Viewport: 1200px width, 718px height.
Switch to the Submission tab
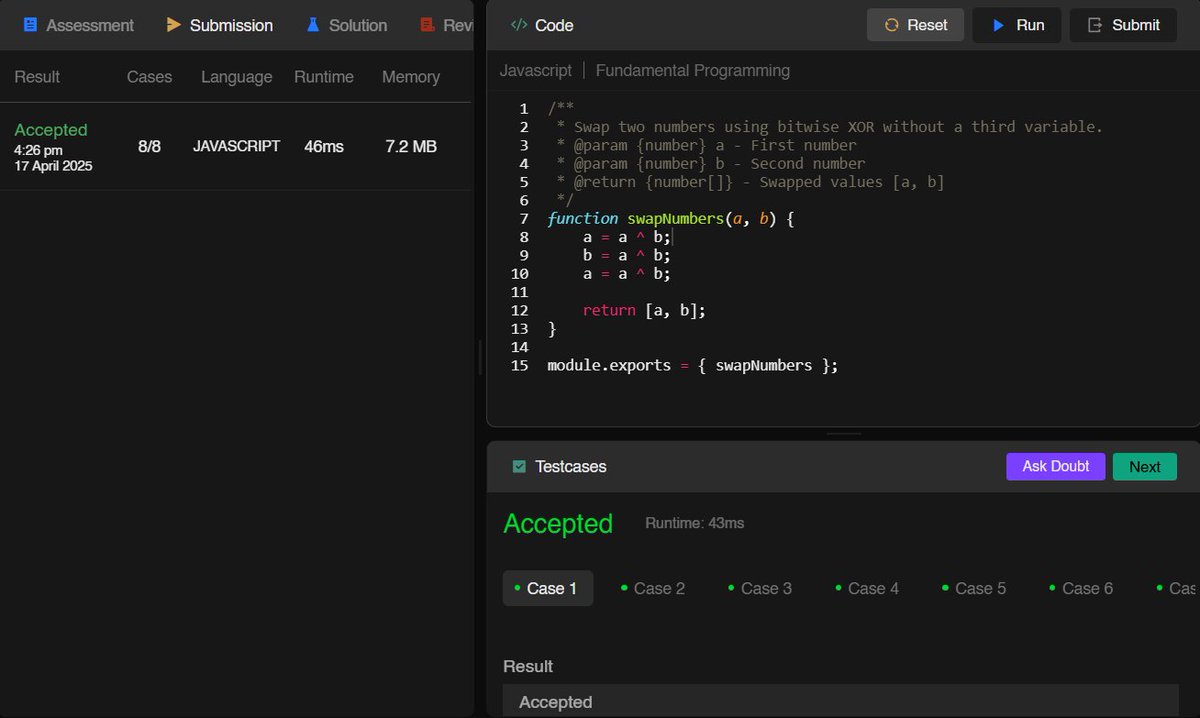click(219, 25)
